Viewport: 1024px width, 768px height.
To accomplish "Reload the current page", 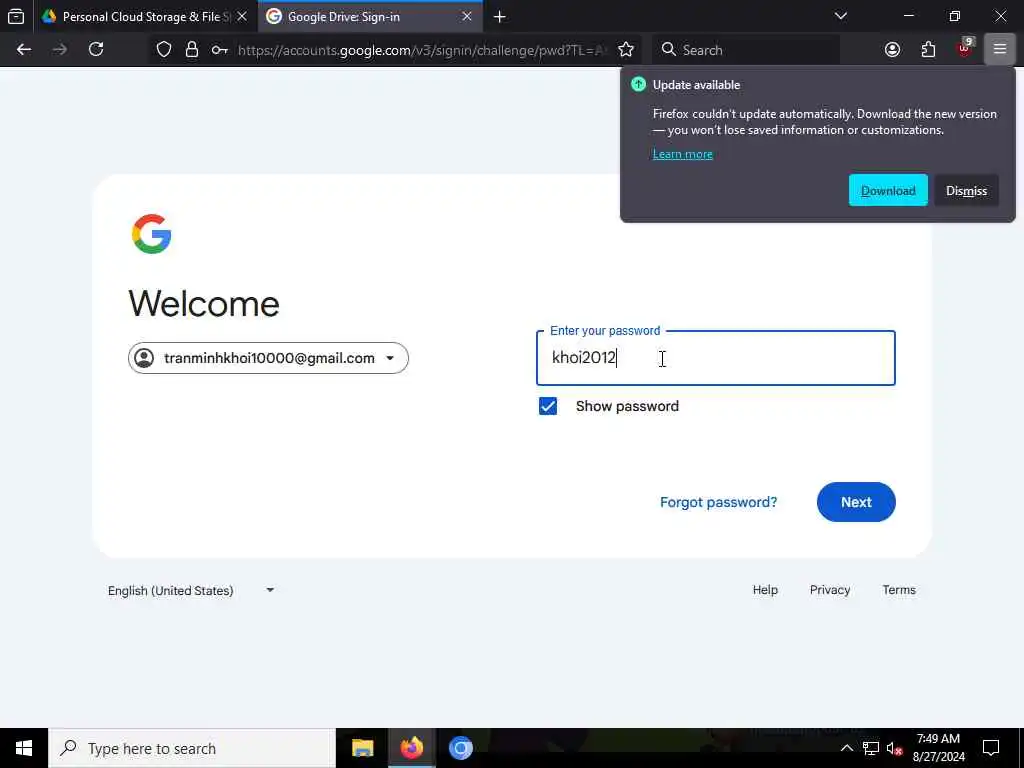I will pos(96,50).
